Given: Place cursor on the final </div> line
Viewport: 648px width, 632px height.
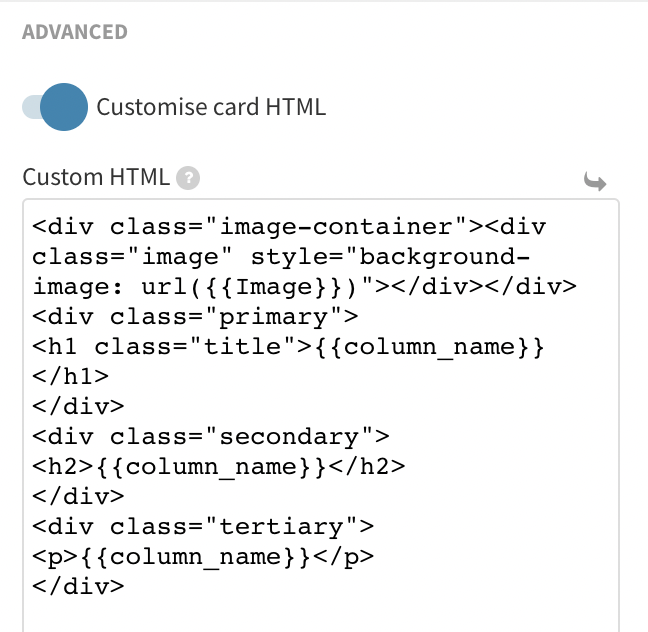Looking at the screenshot, I should pos(78,586).
